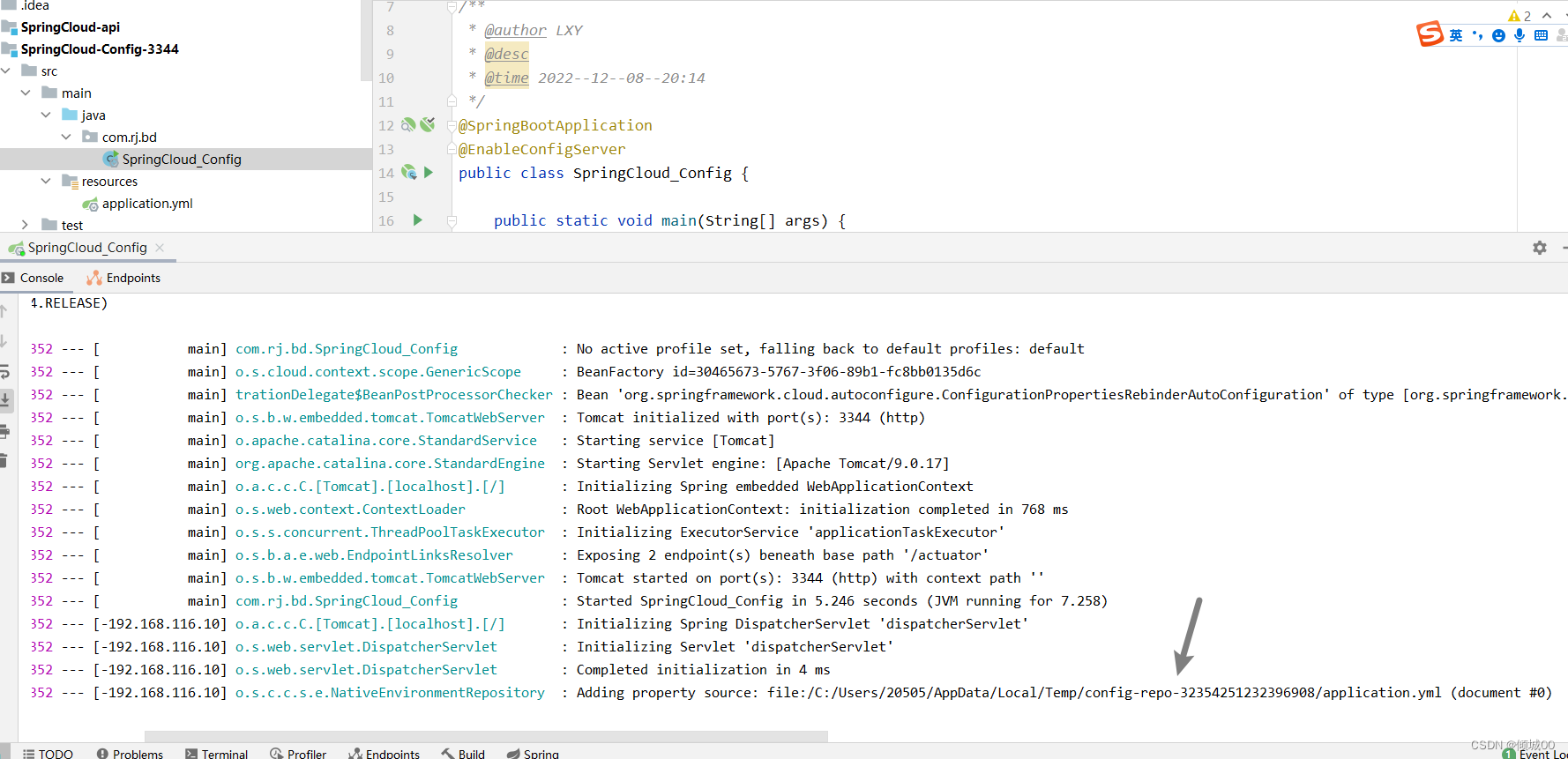Click o.s.c.c.s.e.NativeEnvironmentRepository logger
Image resolution: width=1568 pixels, height=759 pixels.
pyautogui.click(x=390, y=693)
